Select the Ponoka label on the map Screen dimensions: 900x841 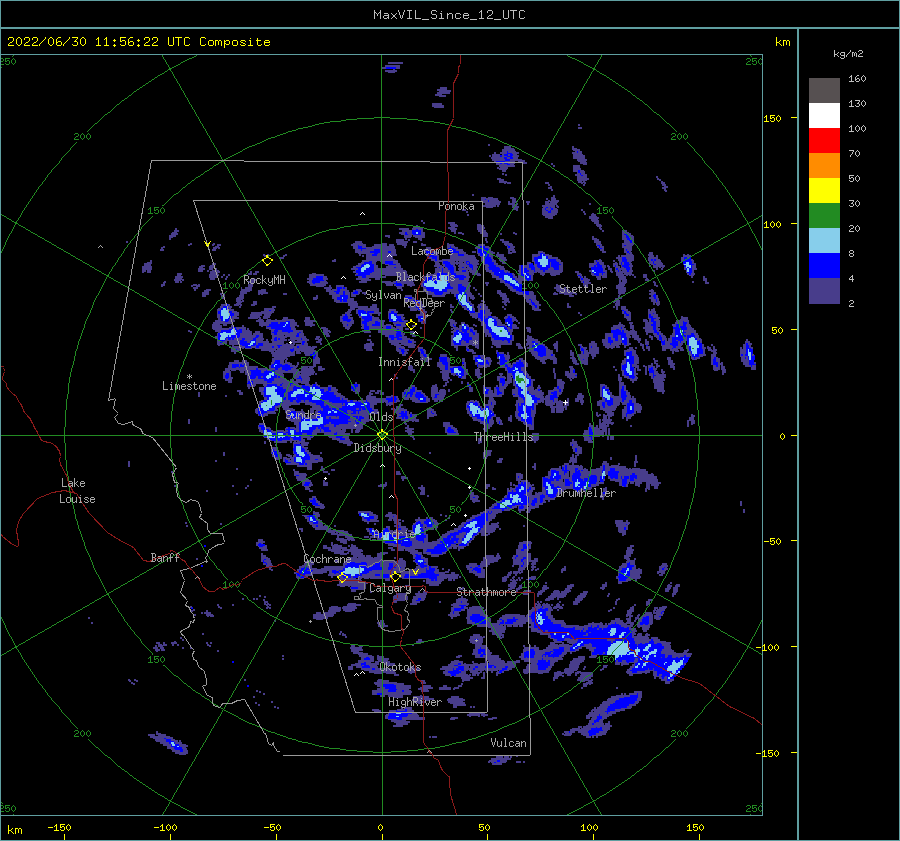[456, 206]
